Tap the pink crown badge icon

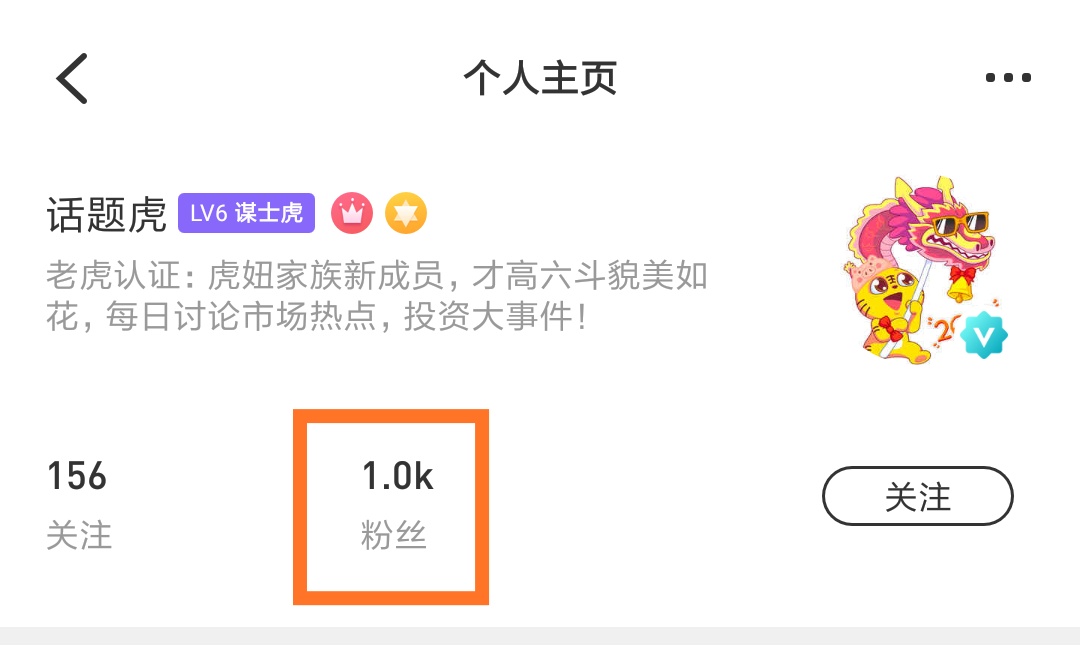pyautogui.click(x=352, y=213)
